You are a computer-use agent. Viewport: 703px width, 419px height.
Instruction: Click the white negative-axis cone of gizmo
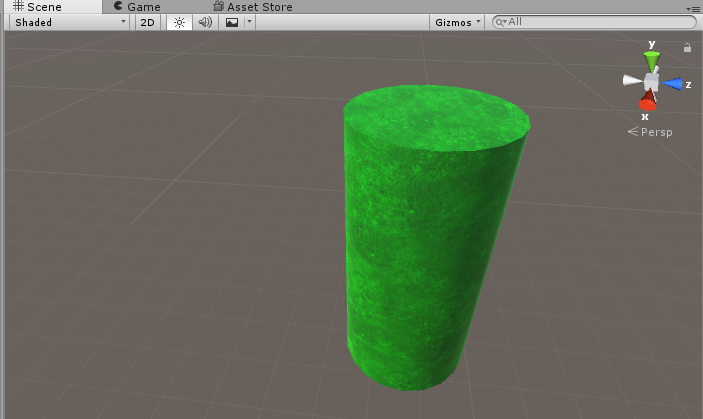(x=633, y=81)
